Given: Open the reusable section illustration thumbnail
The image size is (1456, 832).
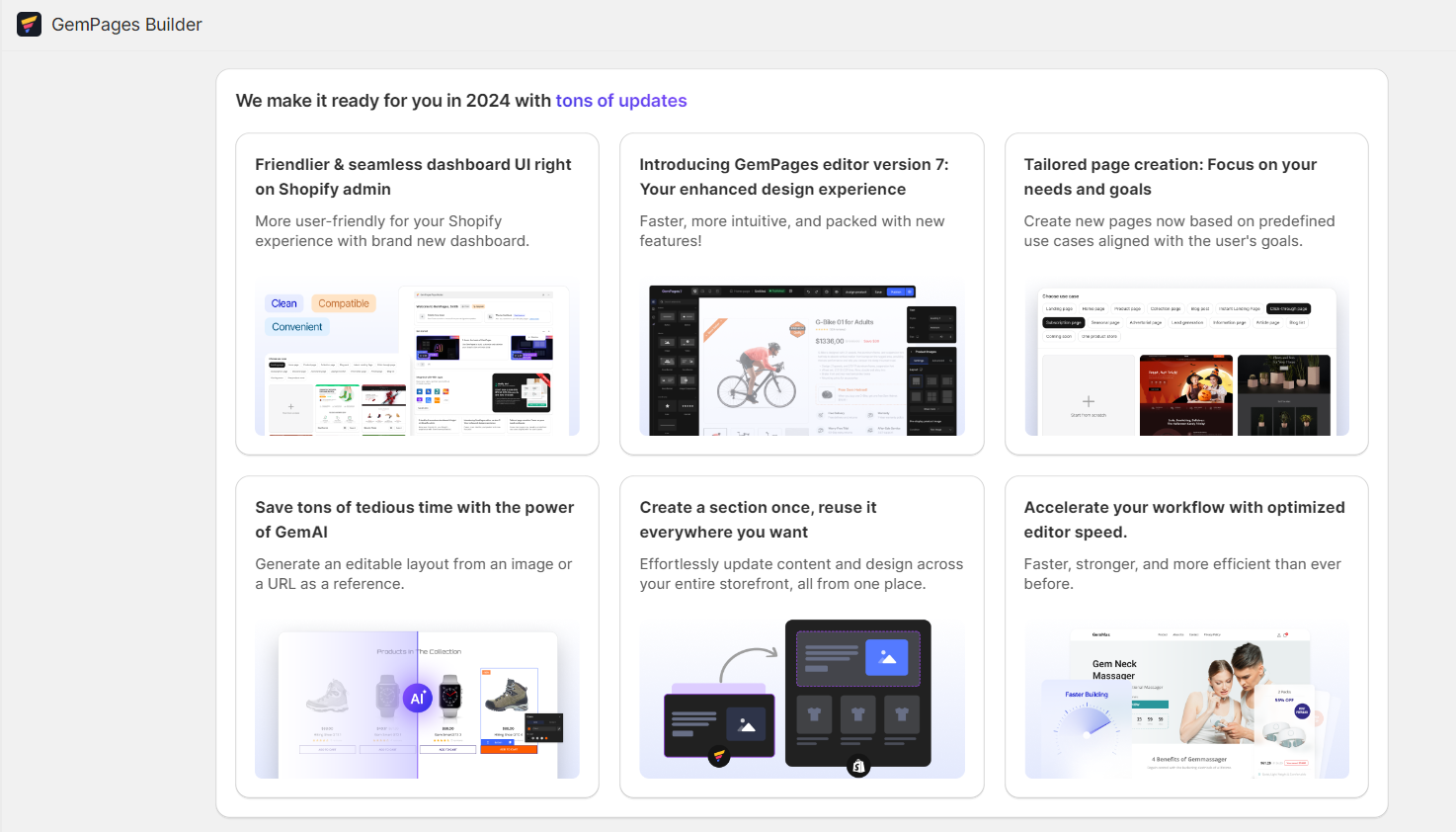Looking at the screenshot, I should 802,698.
